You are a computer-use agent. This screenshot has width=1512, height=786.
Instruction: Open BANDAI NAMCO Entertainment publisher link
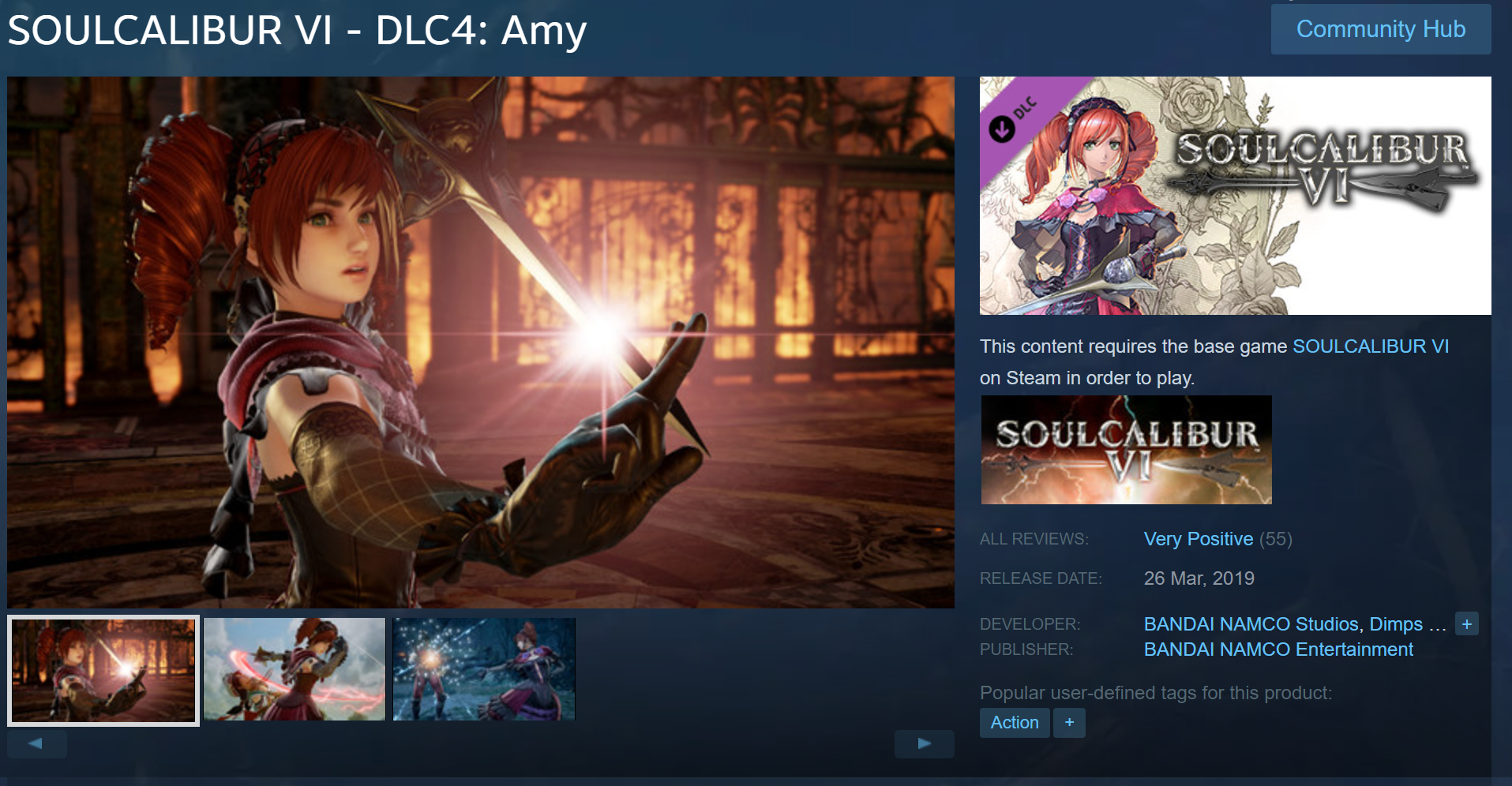[x=1278, y=649]
